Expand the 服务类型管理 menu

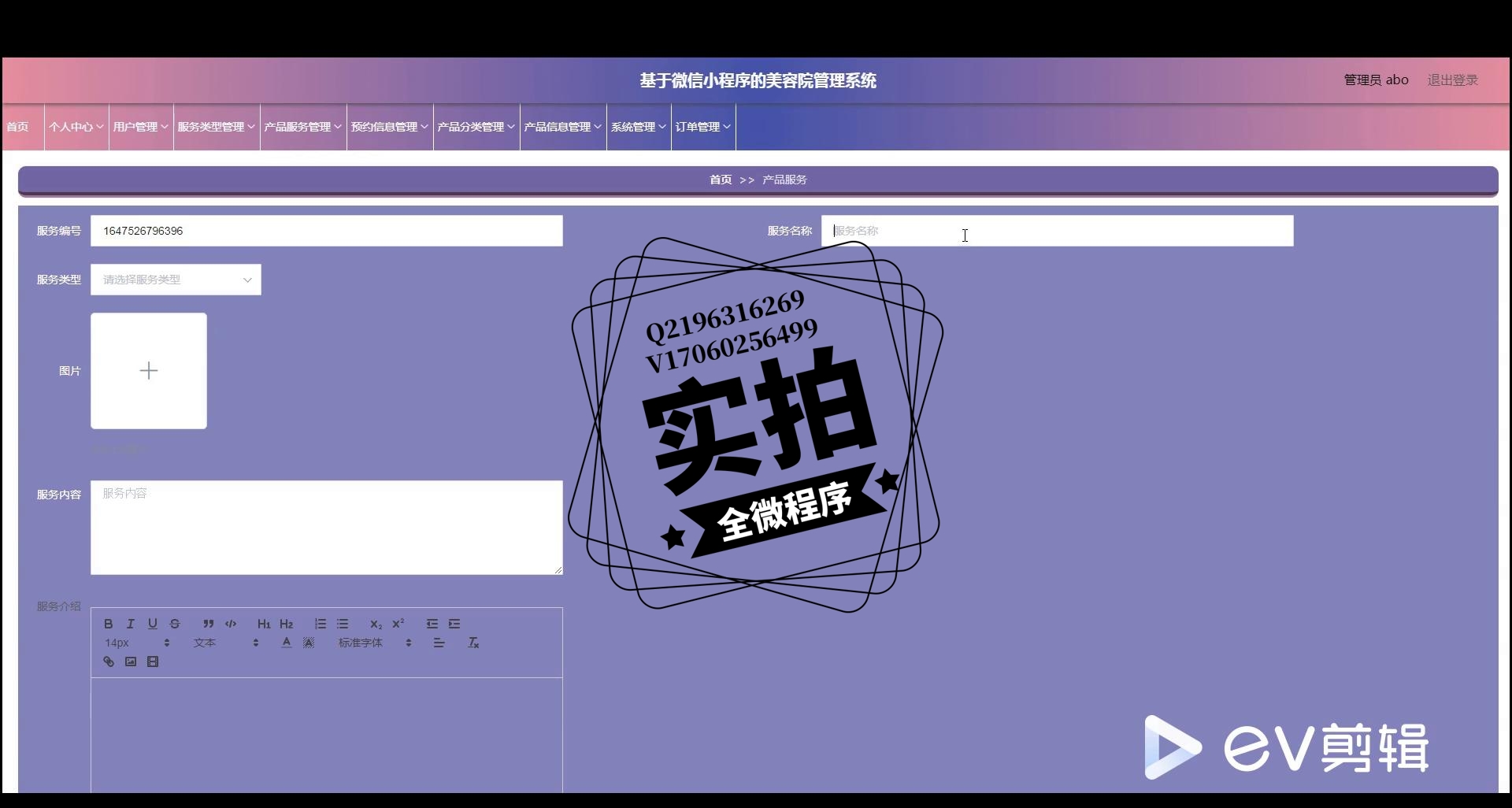point(217,127)
